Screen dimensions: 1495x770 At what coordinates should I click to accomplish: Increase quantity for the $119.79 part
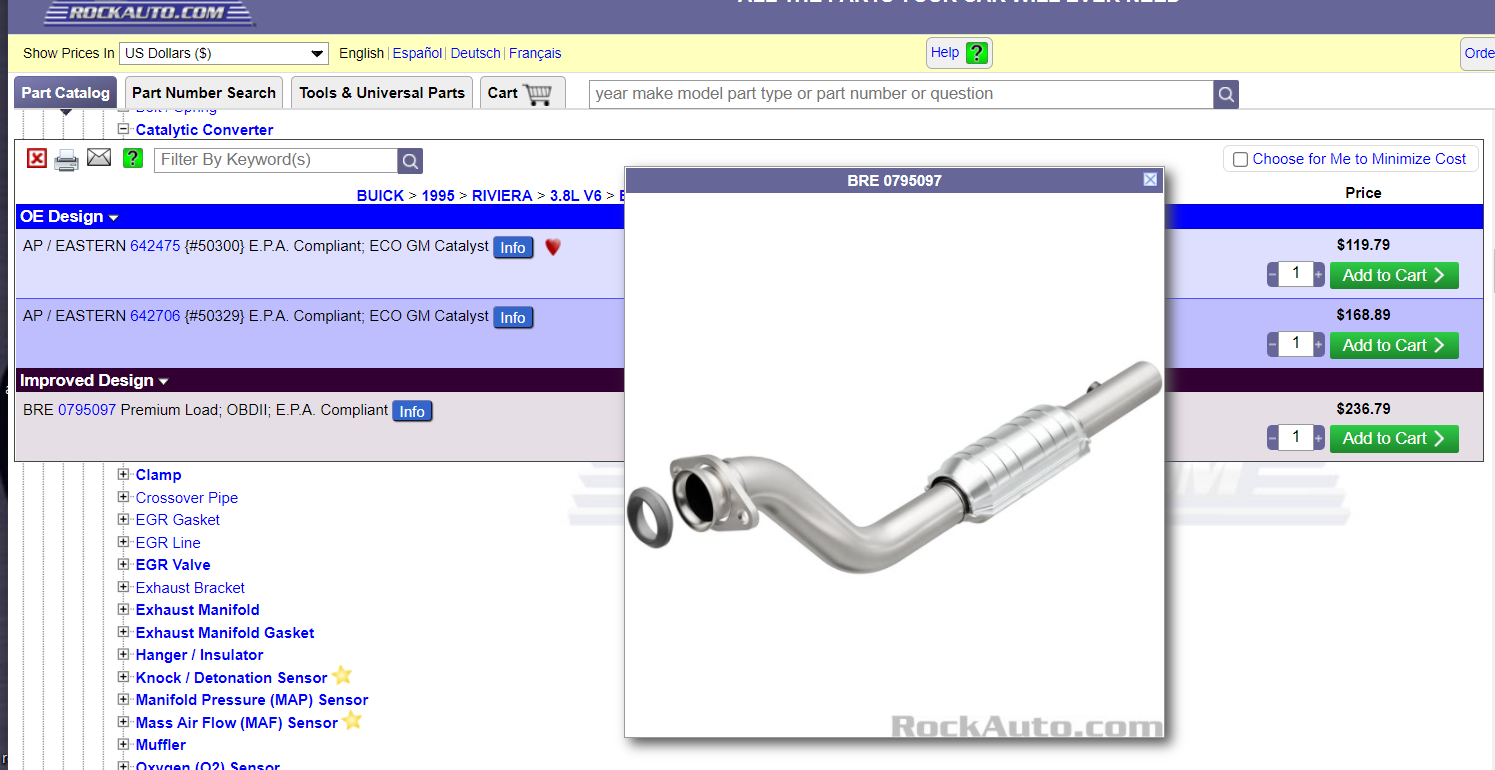click(x=1319, y=274)
